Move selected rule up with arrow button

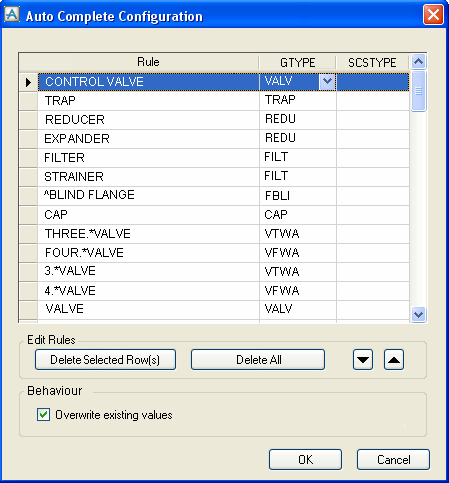pos(394,360)
